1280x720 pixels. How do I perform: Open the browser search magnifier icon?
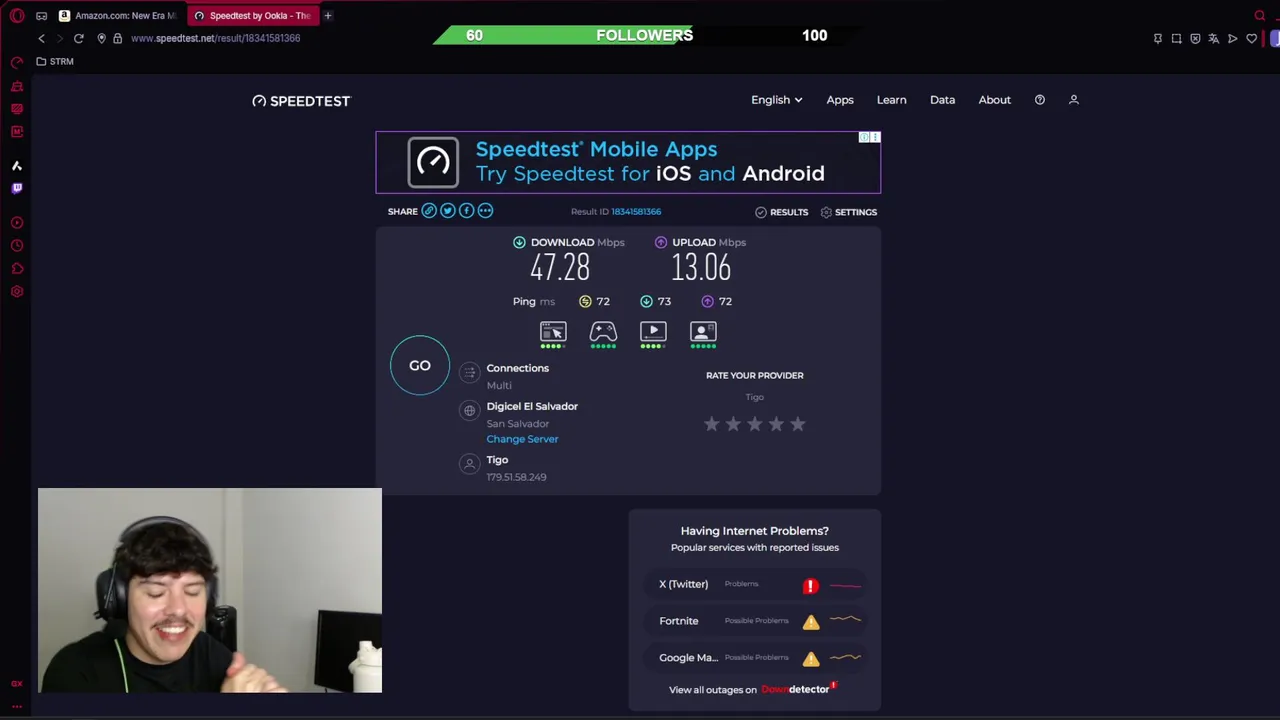coord(1260,16)
